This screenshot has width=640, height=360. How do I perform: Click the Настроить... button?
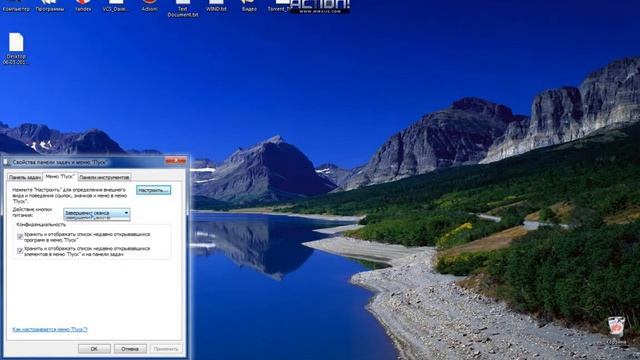153,190
